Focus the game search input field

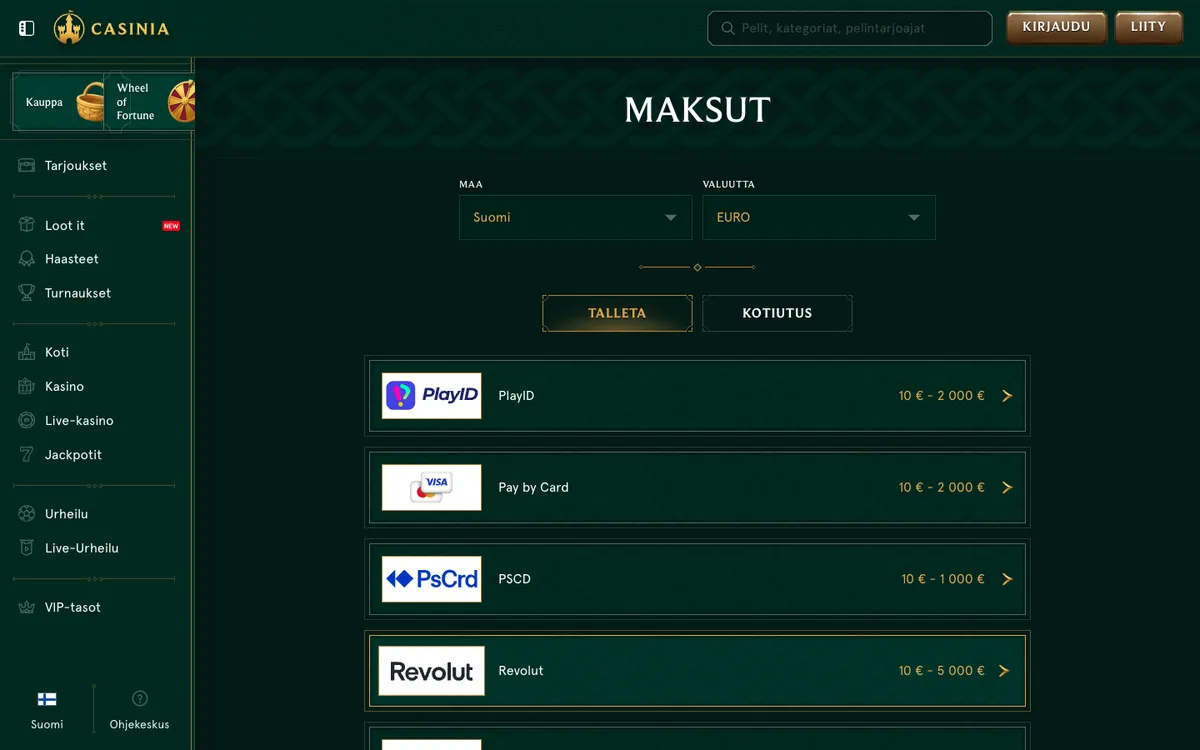[850, 28]
